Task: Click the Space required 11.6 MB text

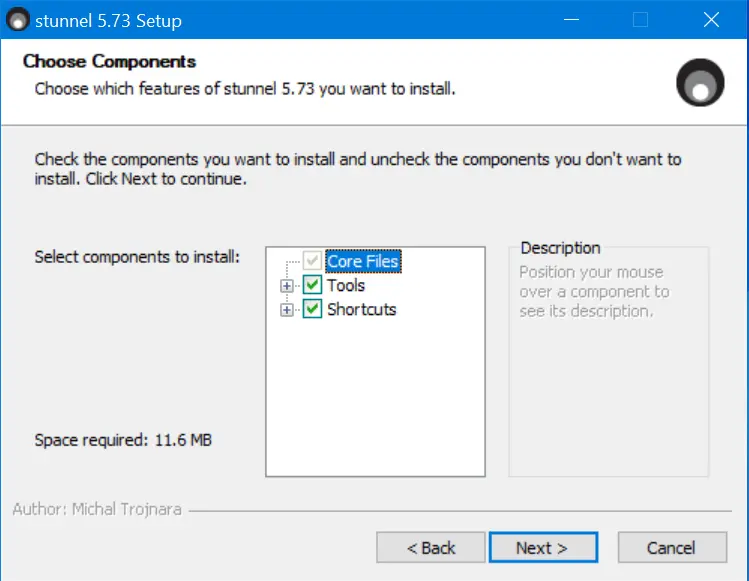Action: (x=123, y=440)
